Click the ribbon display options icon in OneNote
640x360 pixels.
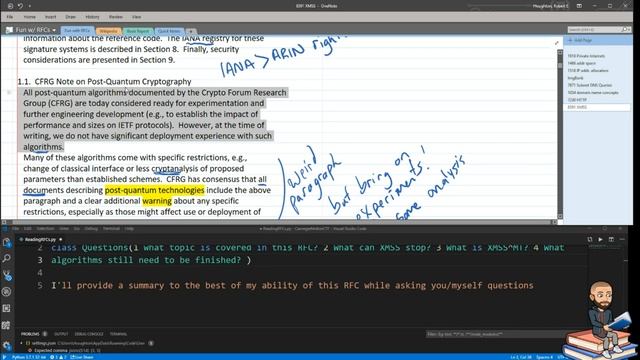pos(579,6)
